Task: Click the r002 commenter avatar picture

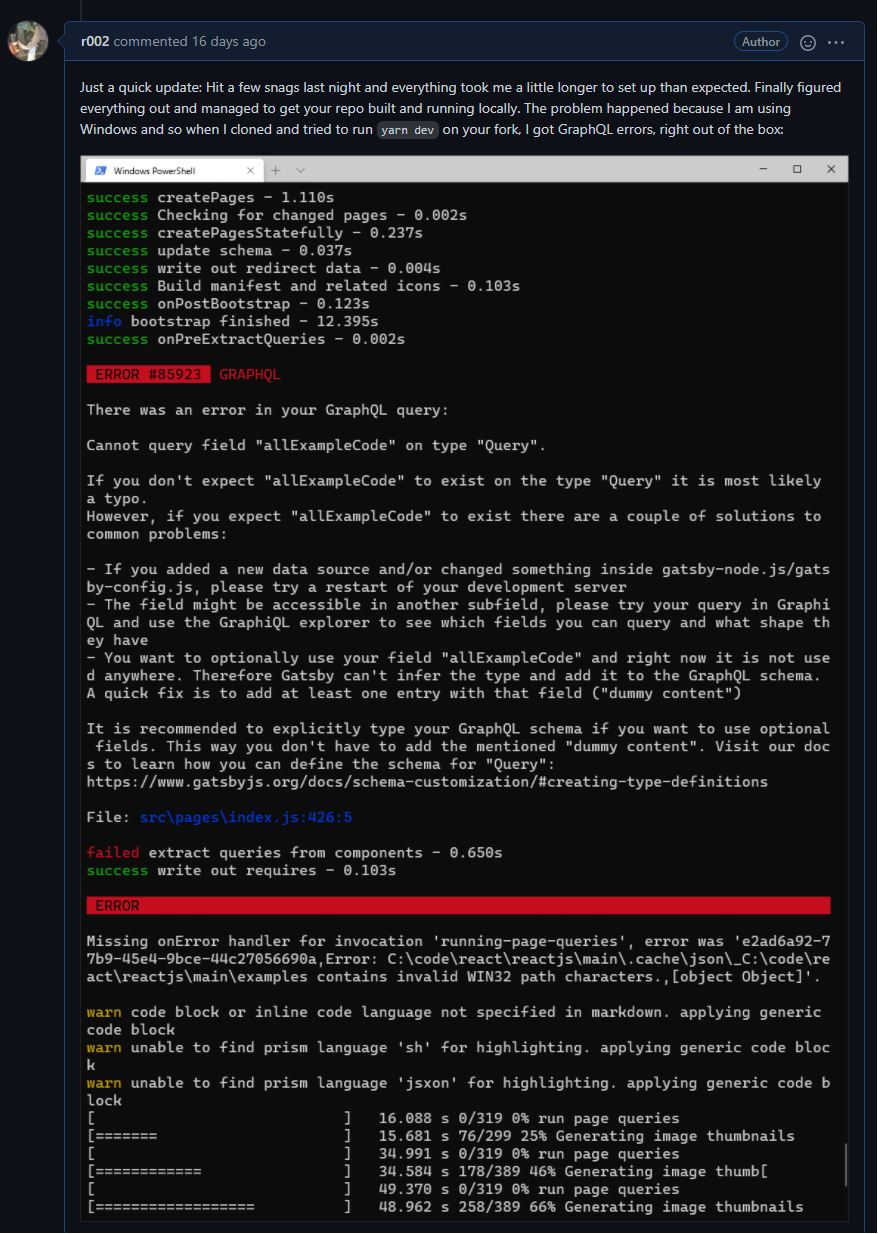Action: (27, 40)
